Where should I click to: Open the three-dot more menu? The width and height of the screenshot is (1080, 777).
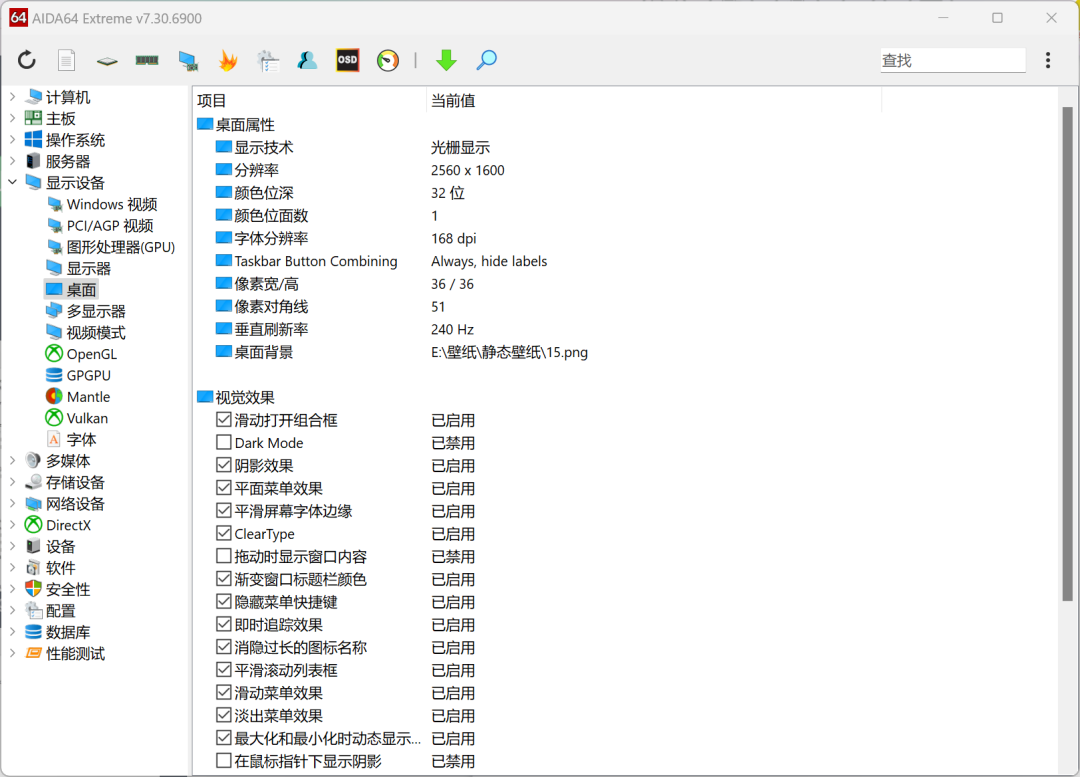1048,61
